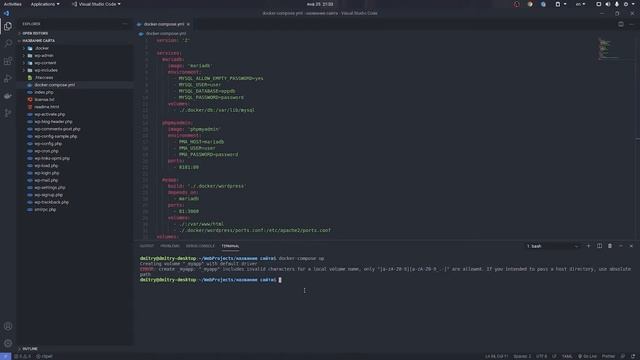This screenshot has width=640, height=360.
Task: Click the clock in the top bar
Action: click(320, 4)
